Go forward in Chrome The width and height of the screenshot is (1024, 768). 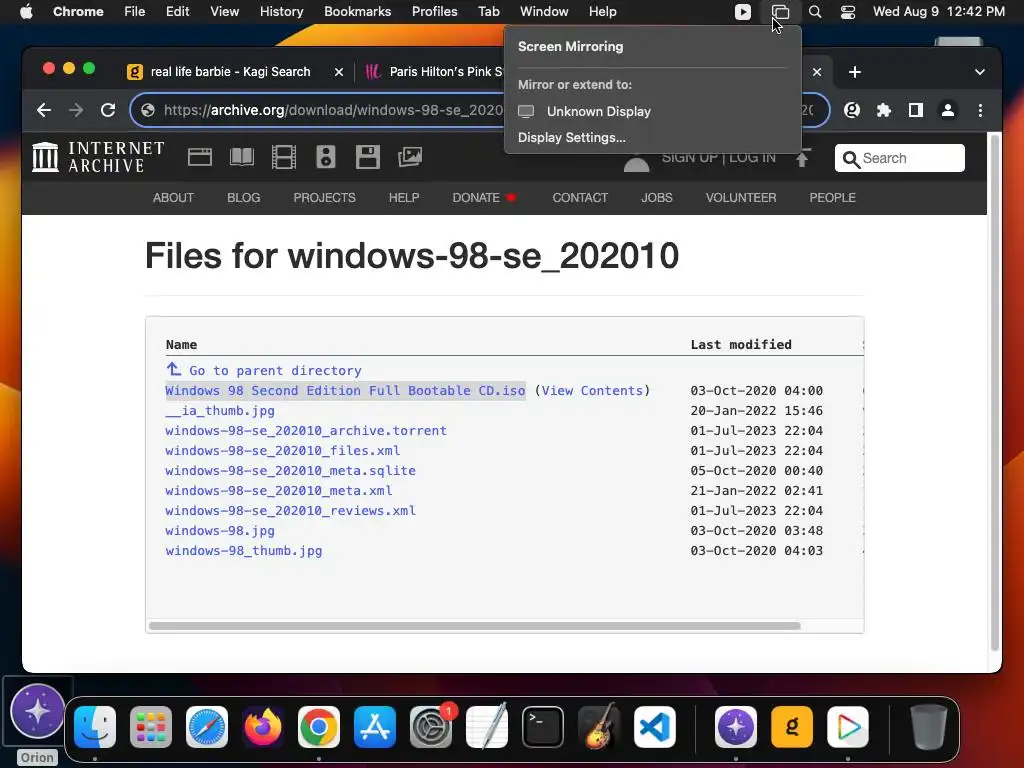pyautogui.click(x=76, y=110)
